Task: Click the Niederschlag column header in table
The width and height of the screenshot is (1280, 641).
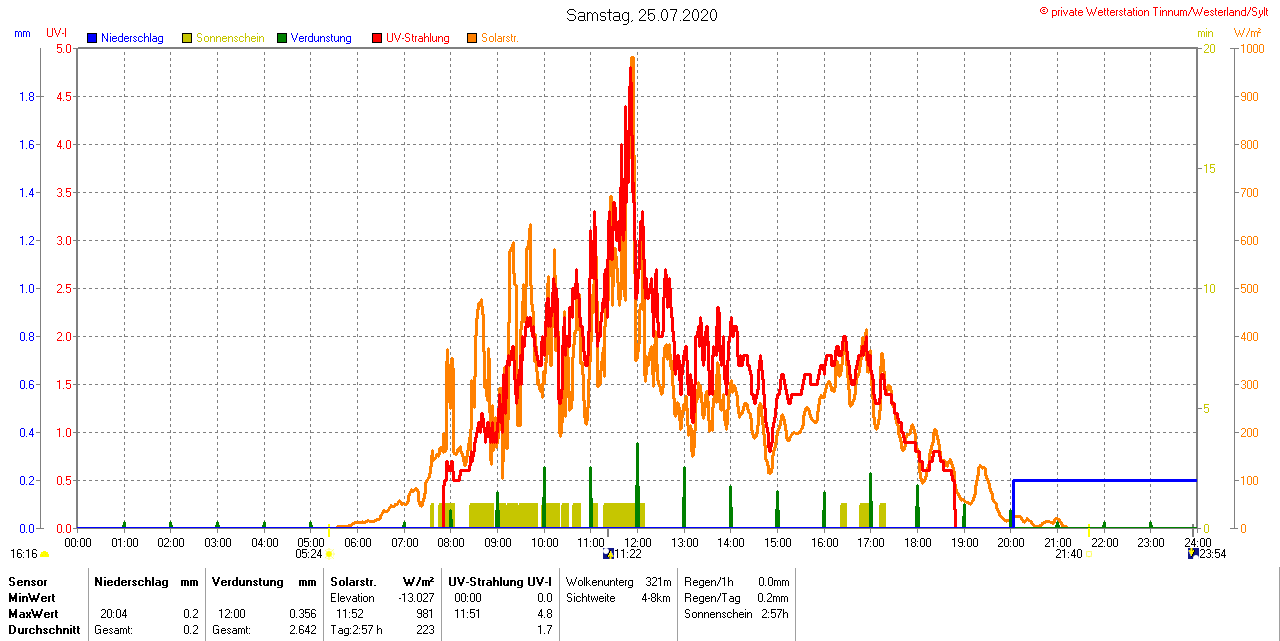Action: [x=131, y=581]
